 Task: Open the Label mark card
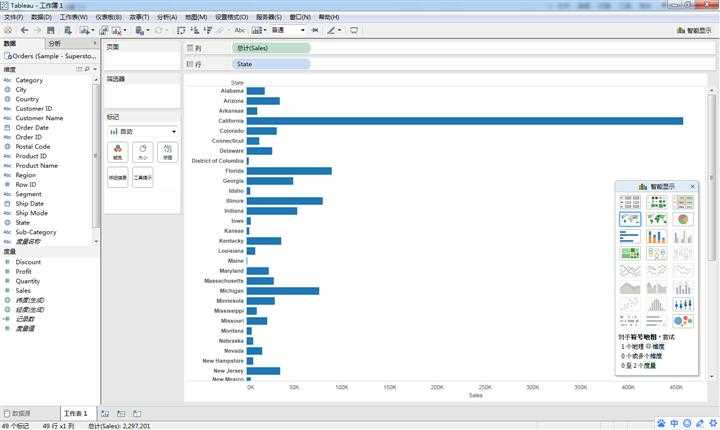(168, 152)
